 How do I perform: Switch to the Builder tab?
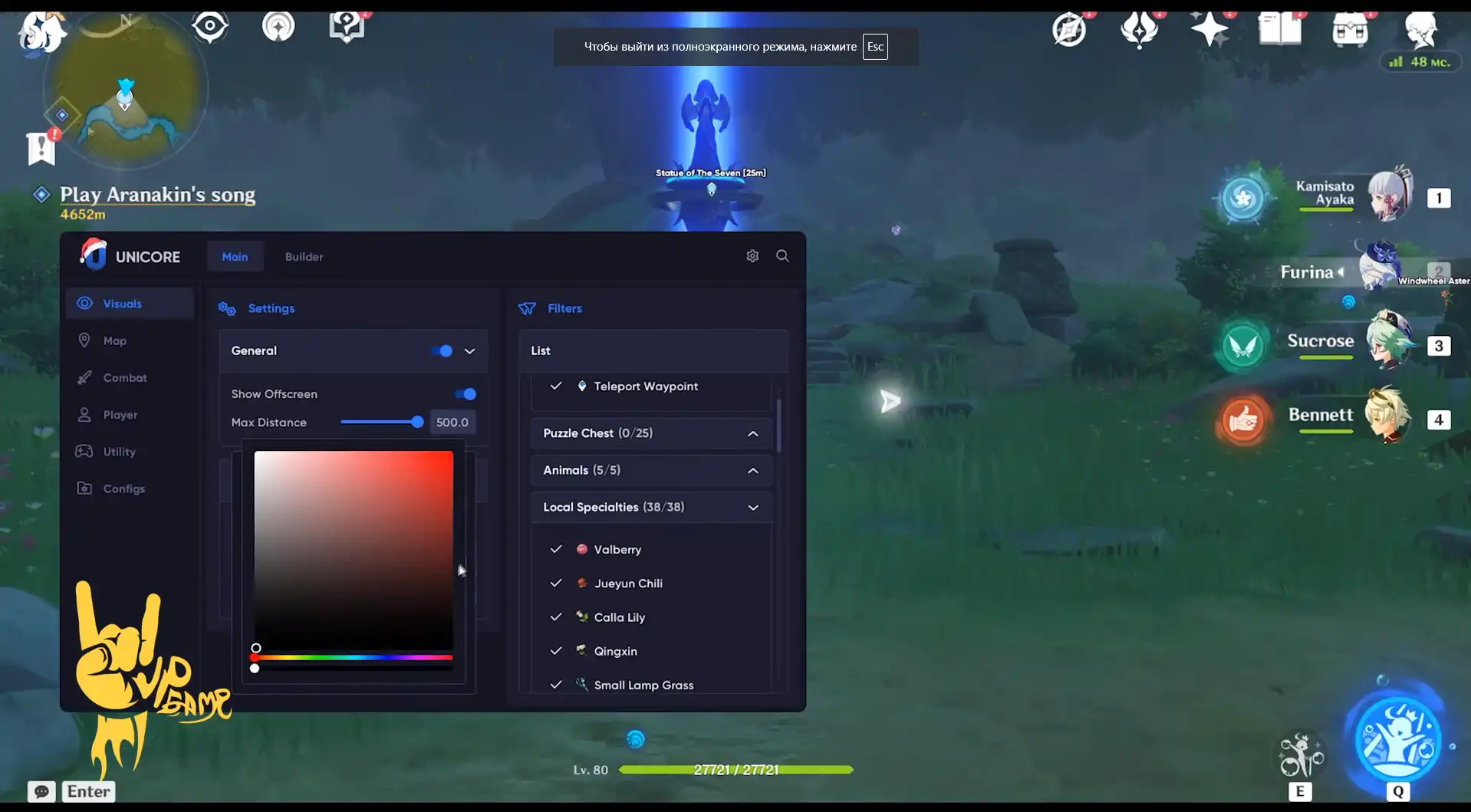tap(304, 257)
